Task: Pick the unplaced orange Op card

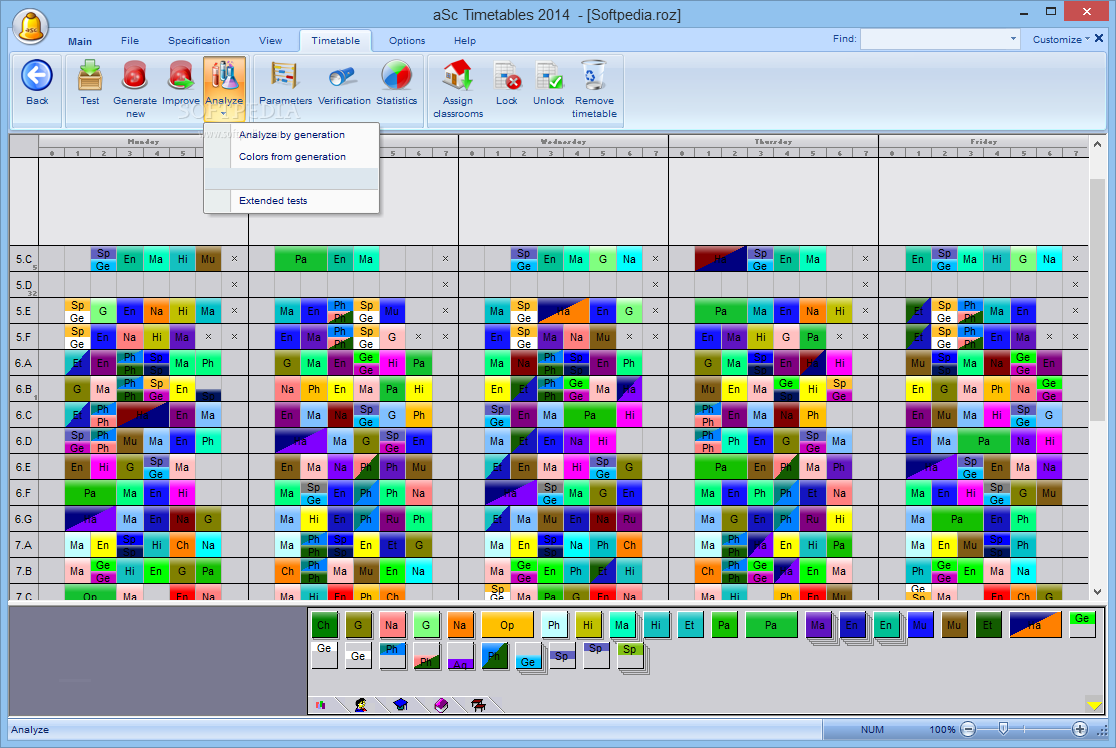Action: tap(507, 625)
